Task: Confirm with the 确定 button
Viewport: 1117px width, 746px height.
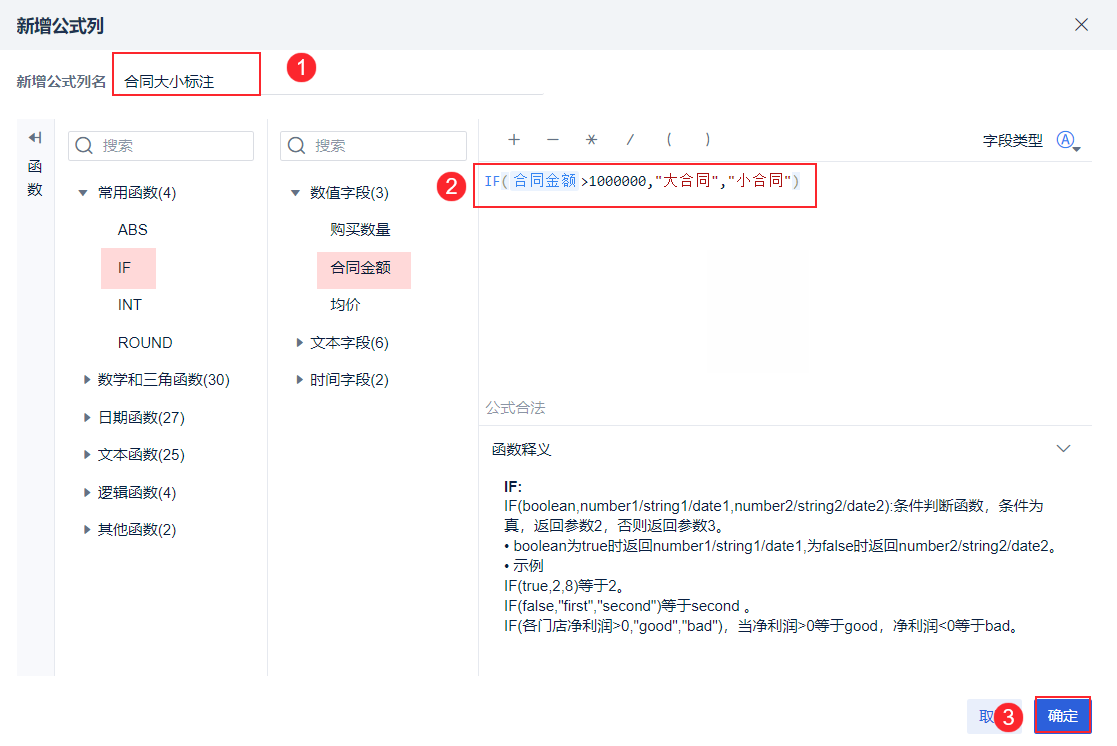Action: pyautogui.click(x=1062, y=715)
